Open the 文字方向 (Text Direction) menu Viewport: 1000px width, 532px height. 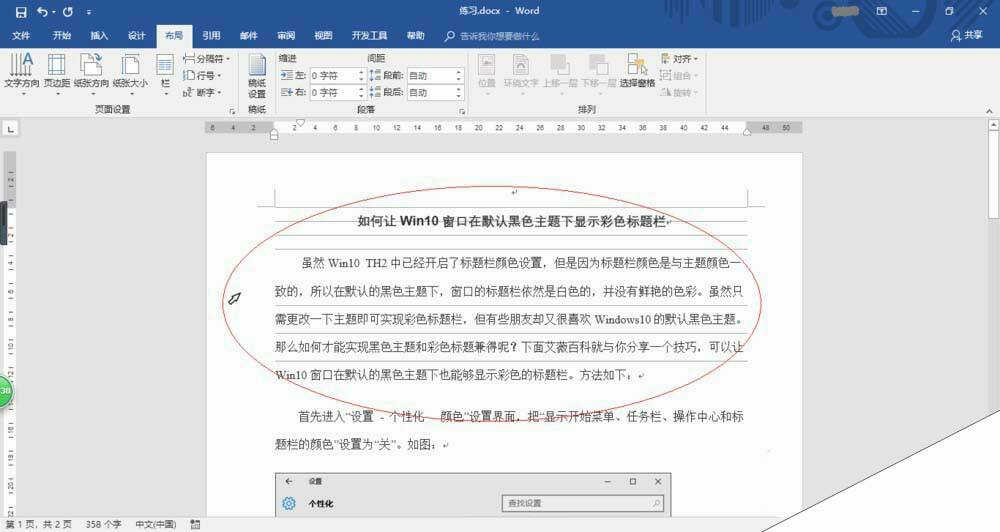coord(22,74)
